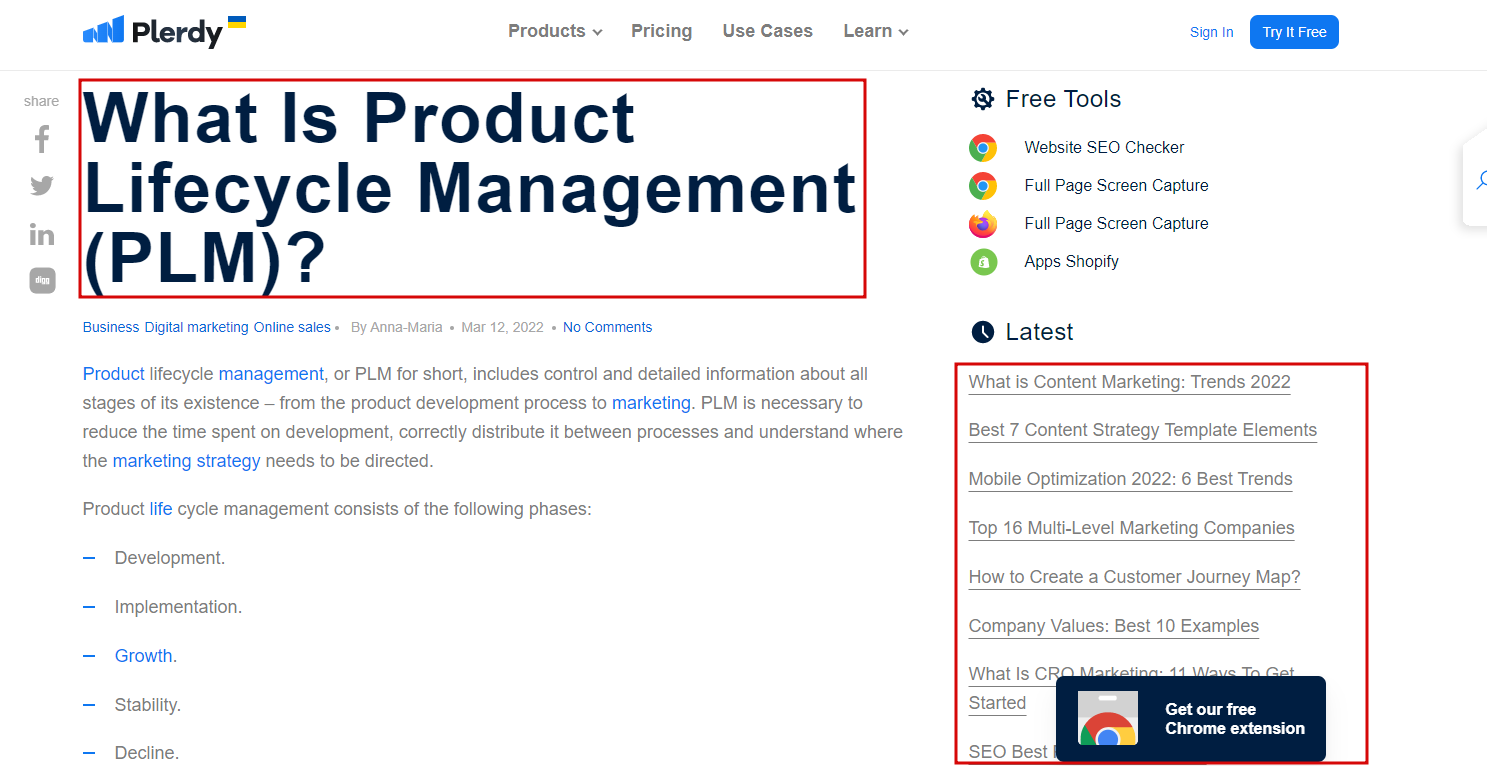Click the Try It Free button

[x=1294, y=31]
